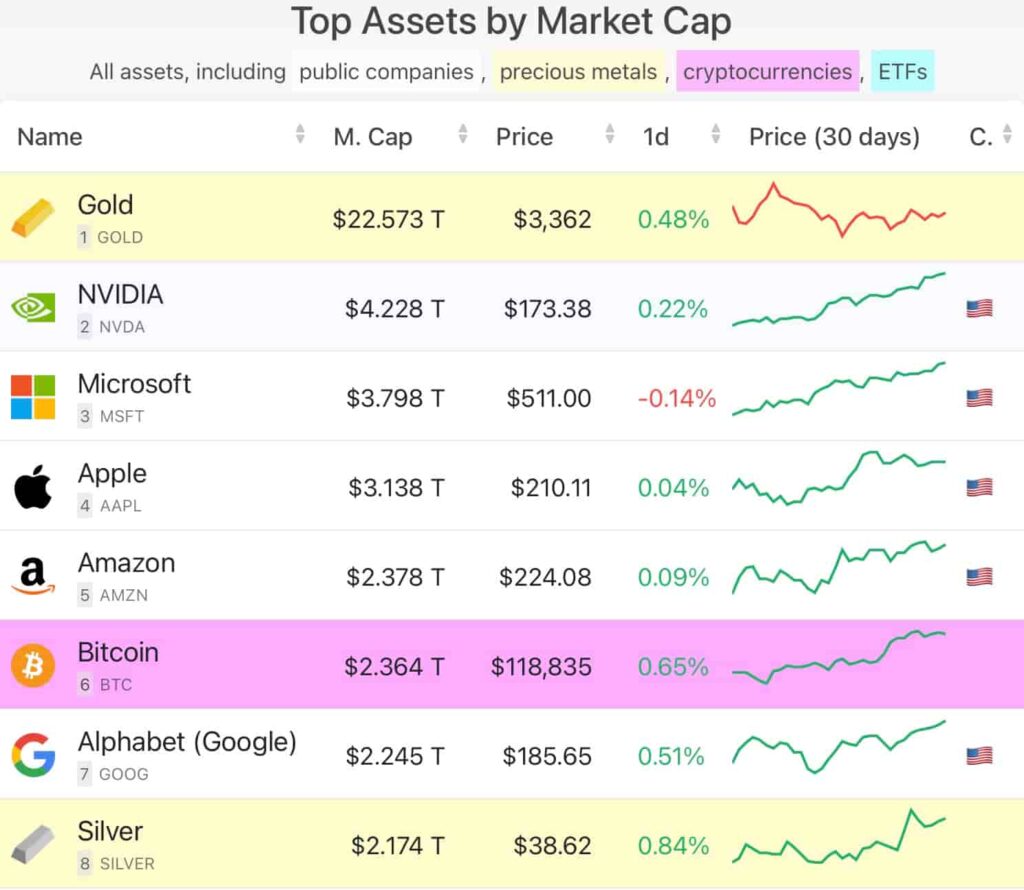
Task: Sort assets by 1d change
Action: (x=656, y=137)
